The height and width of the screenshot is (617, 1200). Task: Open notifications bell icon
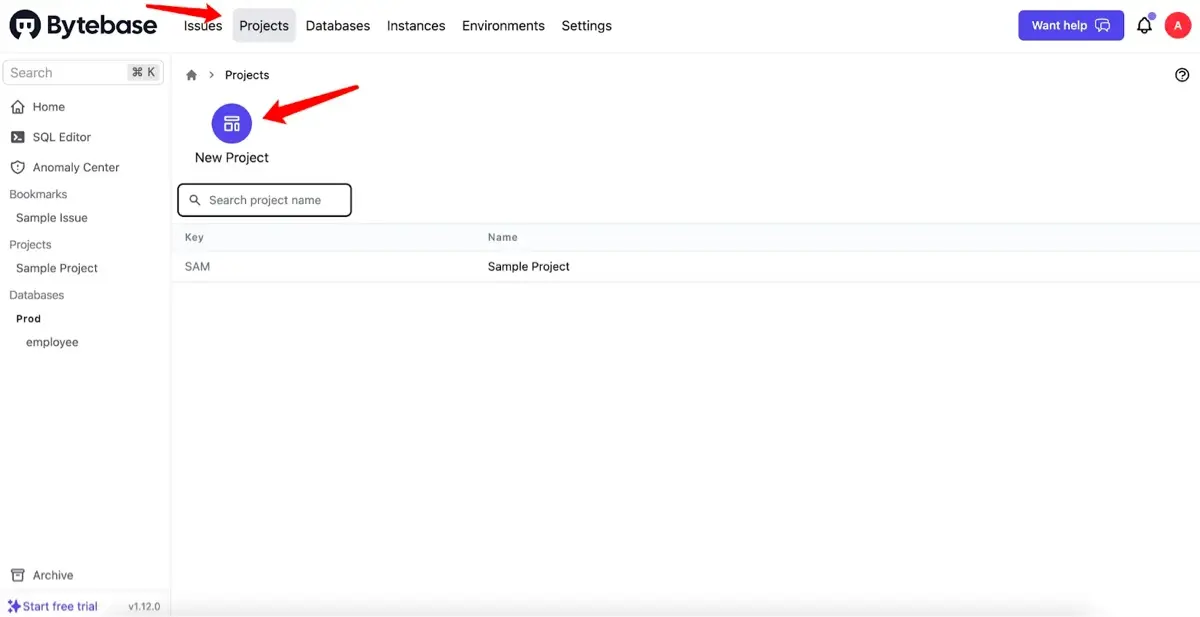click(1144, 26)
